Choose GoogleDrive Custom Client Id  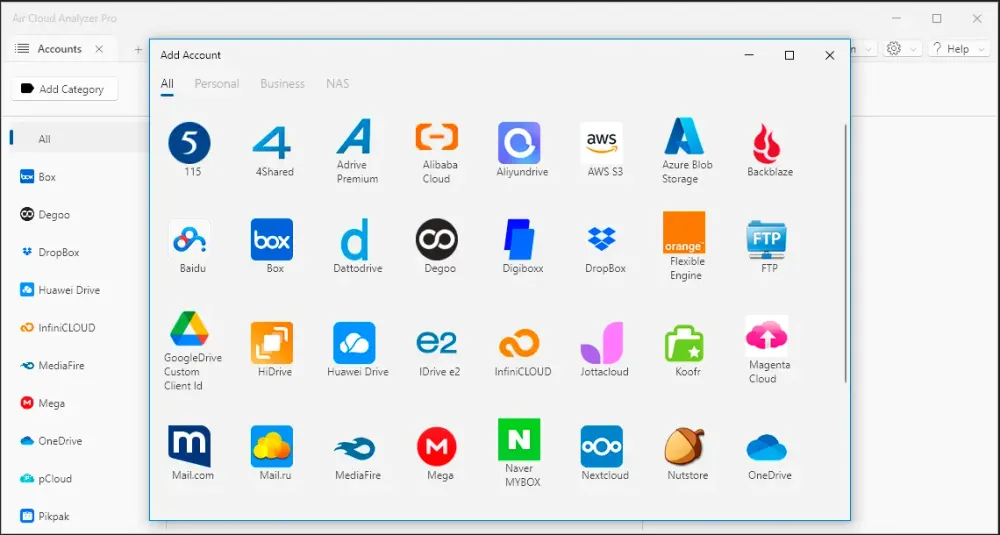tap(189, 329)
